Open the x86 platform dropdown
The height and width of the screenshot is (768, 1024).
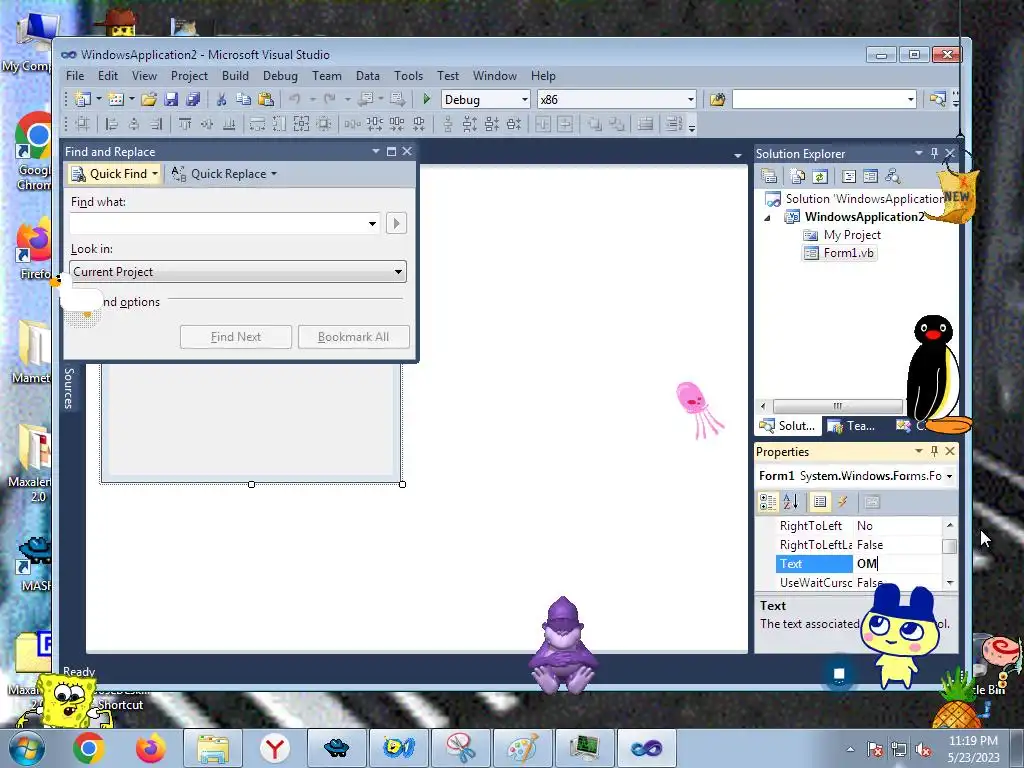point(690,99)
